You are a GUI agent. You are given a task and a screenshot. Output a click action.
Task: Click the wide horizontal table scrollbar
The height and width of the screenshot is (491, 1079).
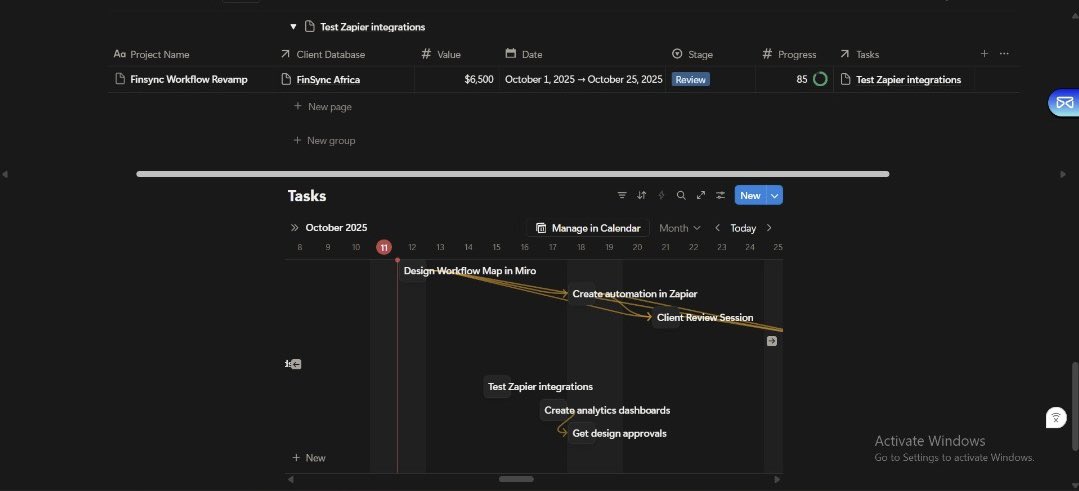(x=513, y=174)
